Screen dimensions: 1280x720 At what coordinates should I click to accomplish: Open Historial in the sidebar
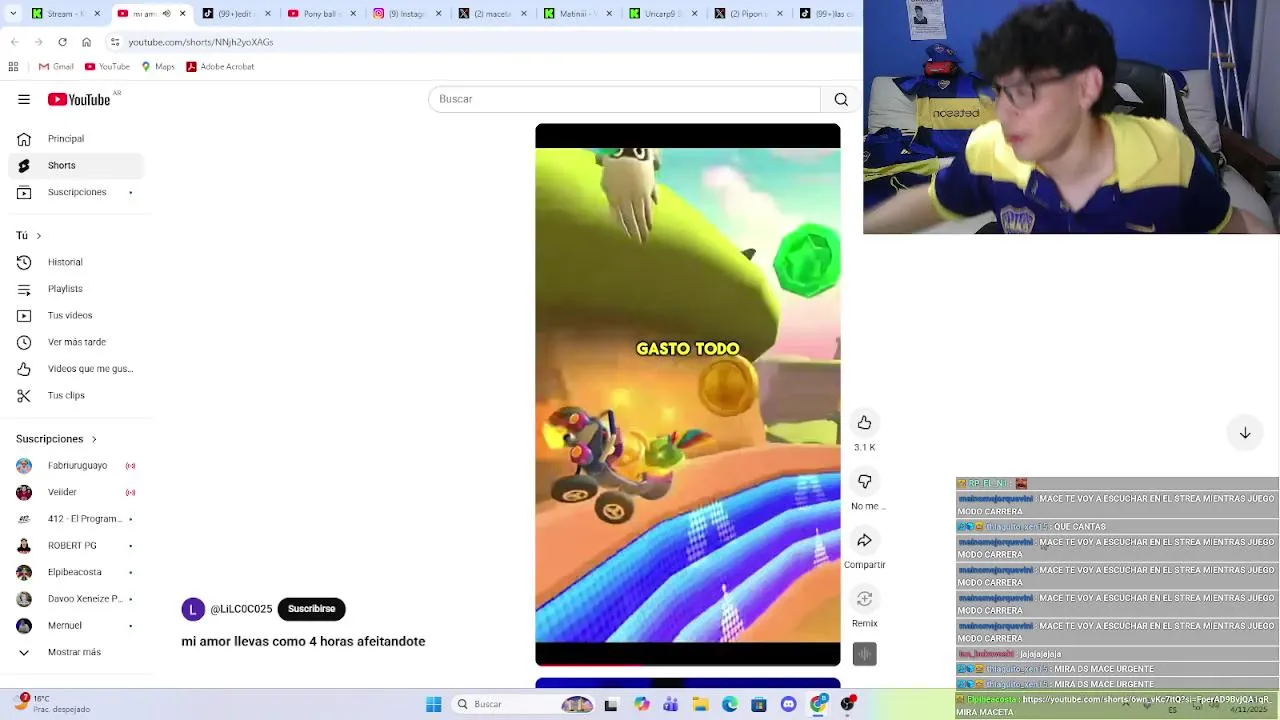[76, 262]
